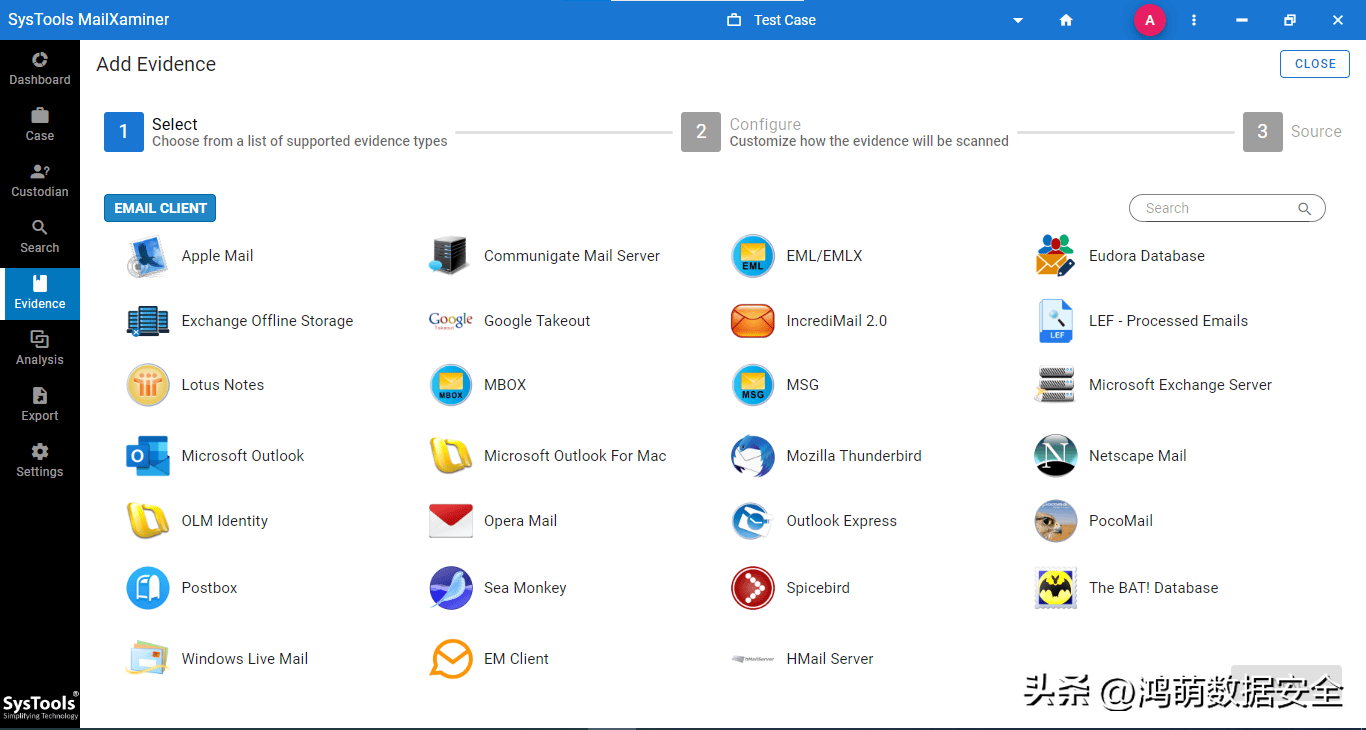Choose the Windows Live Mail icon
This screenshot has width=1366, height=730.
148,659
